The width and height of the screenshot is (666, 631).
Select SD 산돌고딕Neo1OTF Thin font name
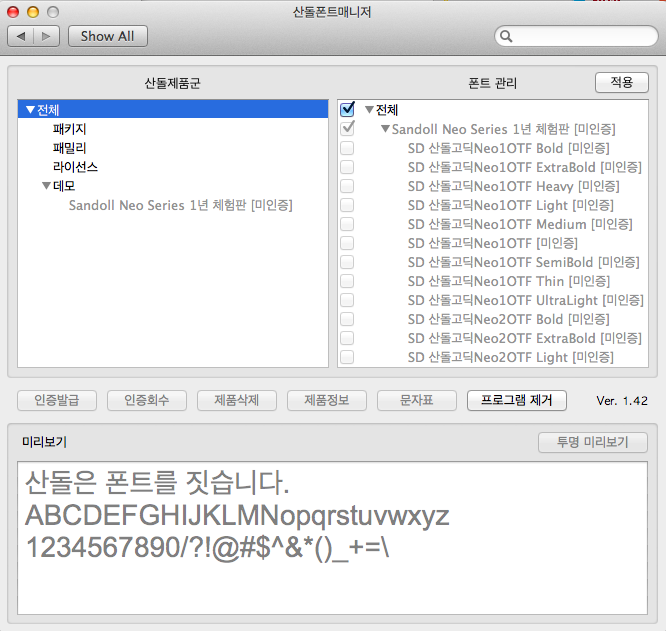(509, 281)
